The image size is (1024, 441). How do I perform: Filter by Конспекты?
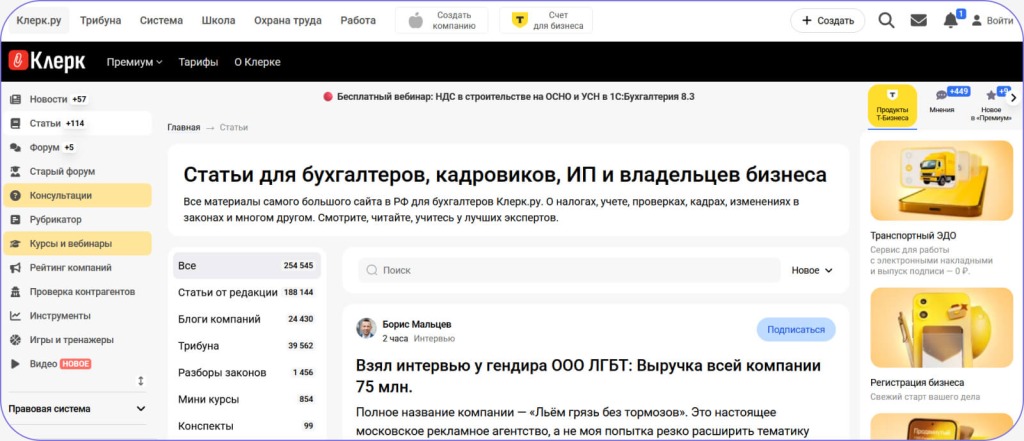coord(247,426)
